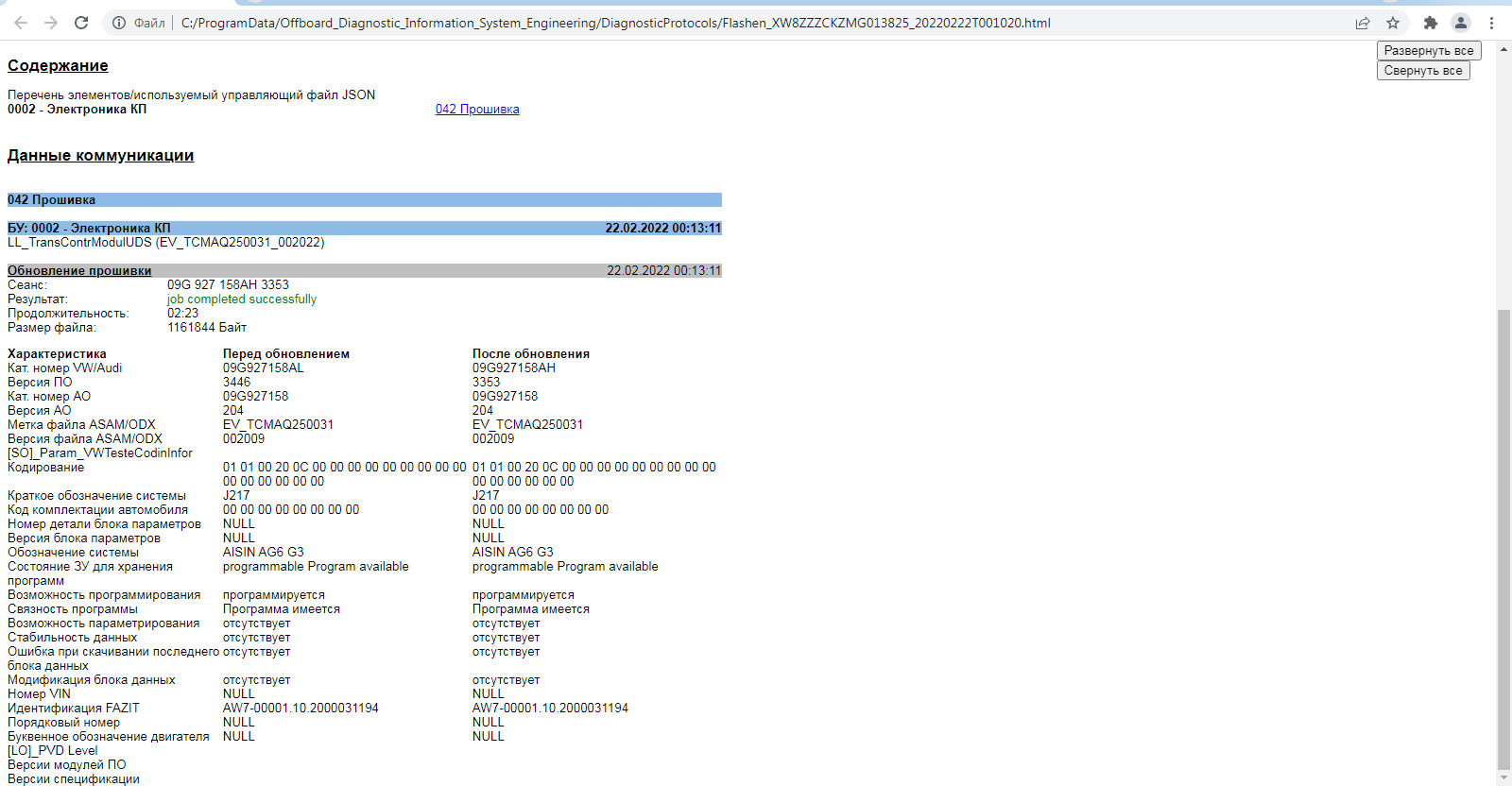Click software version 3446 before update
1512x786 pixels.
click(x=237, y=382)
